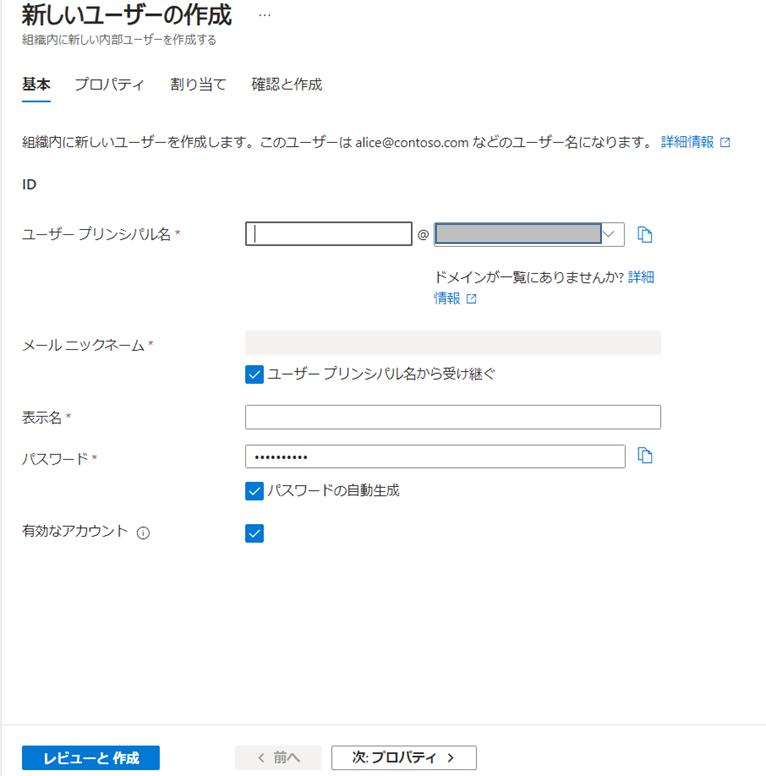Open the 割り当て tab
Image resolution: width=766 pixels, height=776 pixels.
(x=198, y=85)
